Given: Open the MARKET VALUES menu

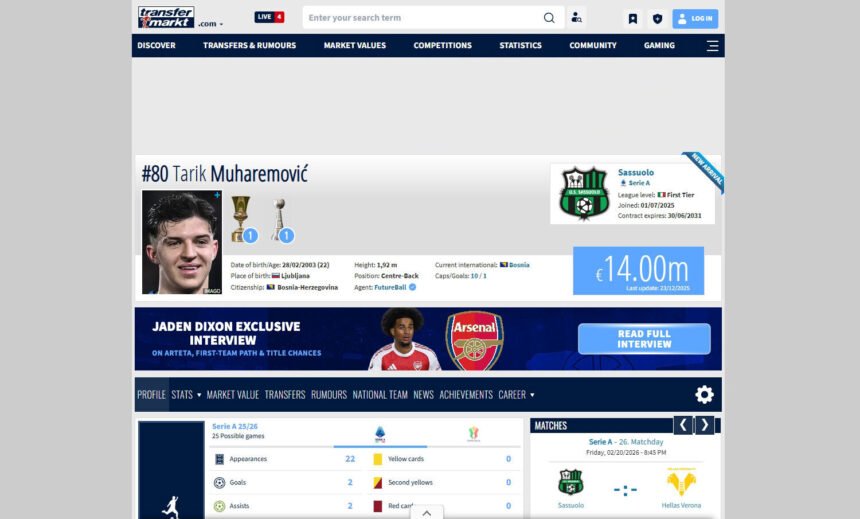Looking at the screenshot, I should 355,46.
